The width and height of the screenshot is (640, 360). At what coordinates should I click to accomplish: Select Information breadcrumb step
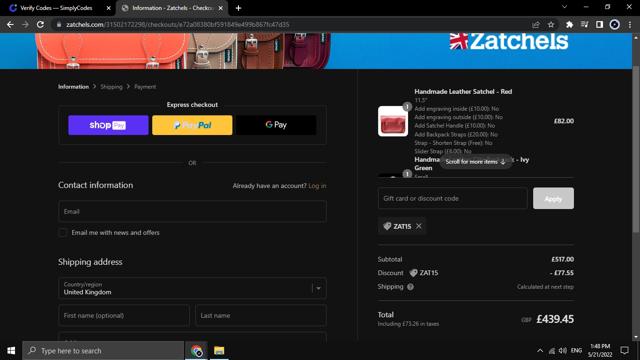(73, 87)
